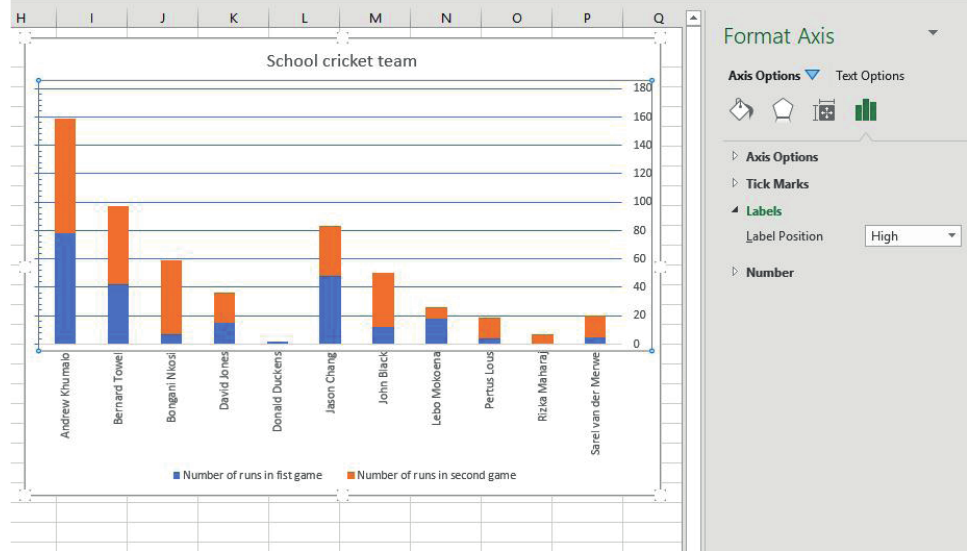Screen dimensions: 967x558
Task: Select column header K
Action: [x=233, y=18]
